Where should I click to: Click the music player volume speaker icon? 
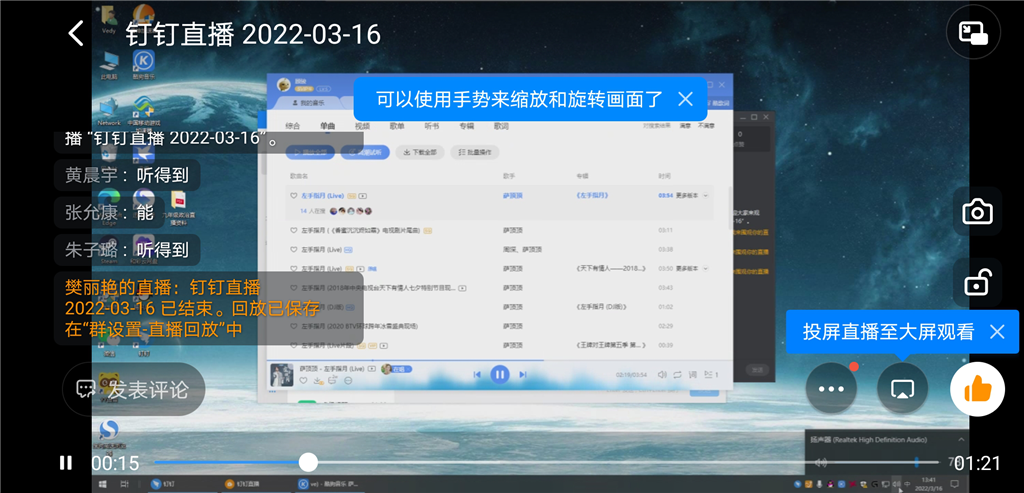coord(662,374)
